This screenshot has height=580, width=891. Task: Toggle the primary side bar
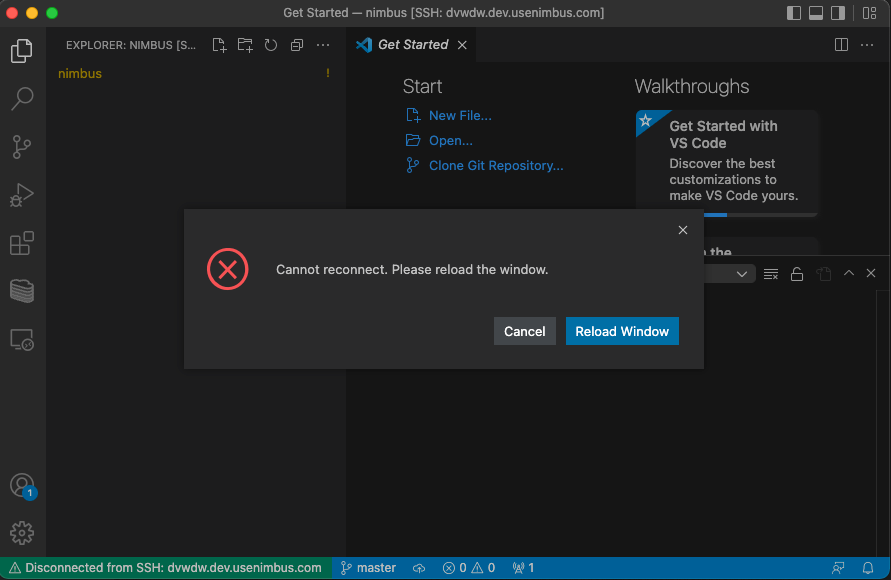794,12
